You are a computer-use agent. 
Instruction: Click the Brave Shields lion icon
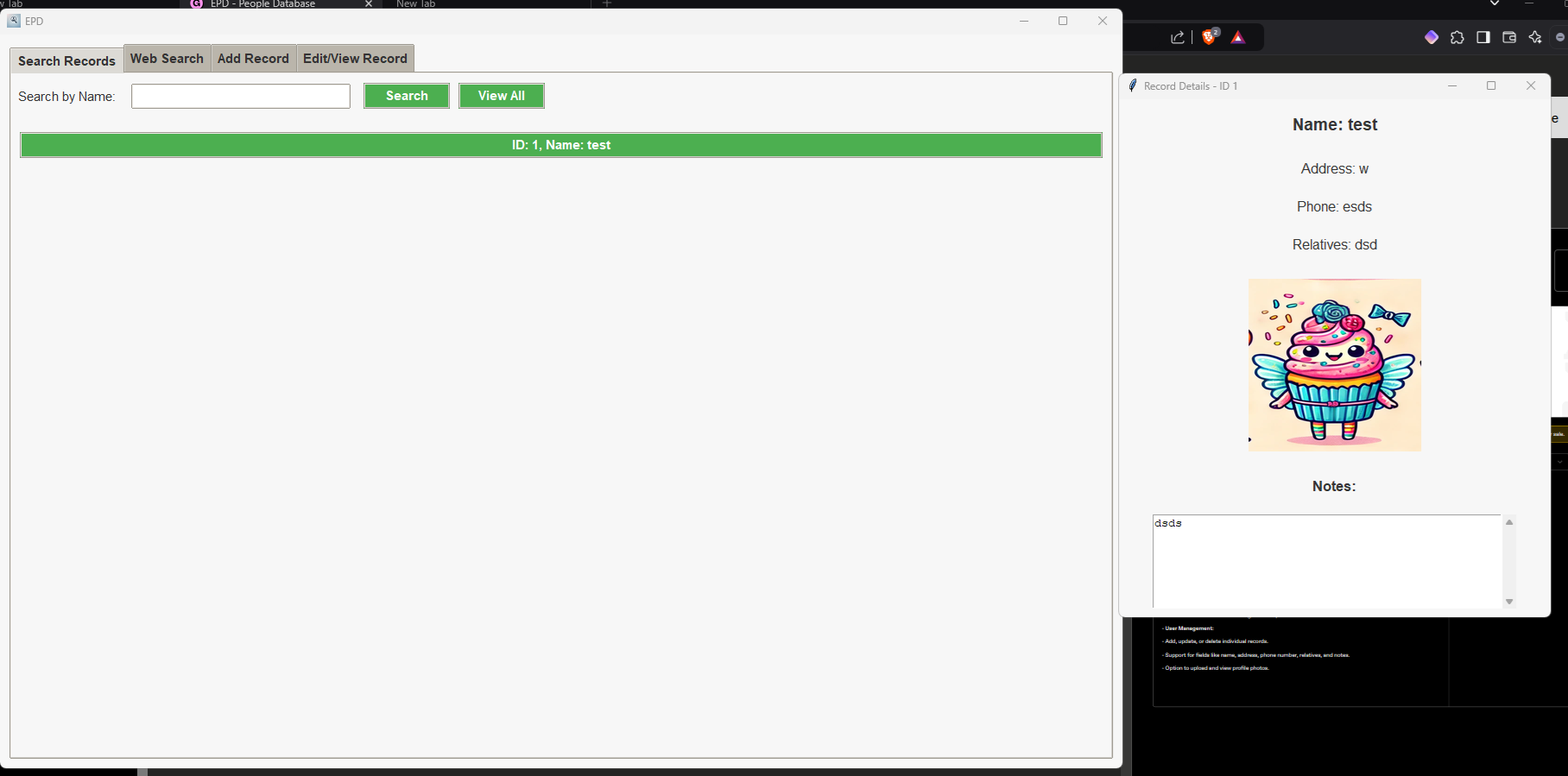(1210, 37)
